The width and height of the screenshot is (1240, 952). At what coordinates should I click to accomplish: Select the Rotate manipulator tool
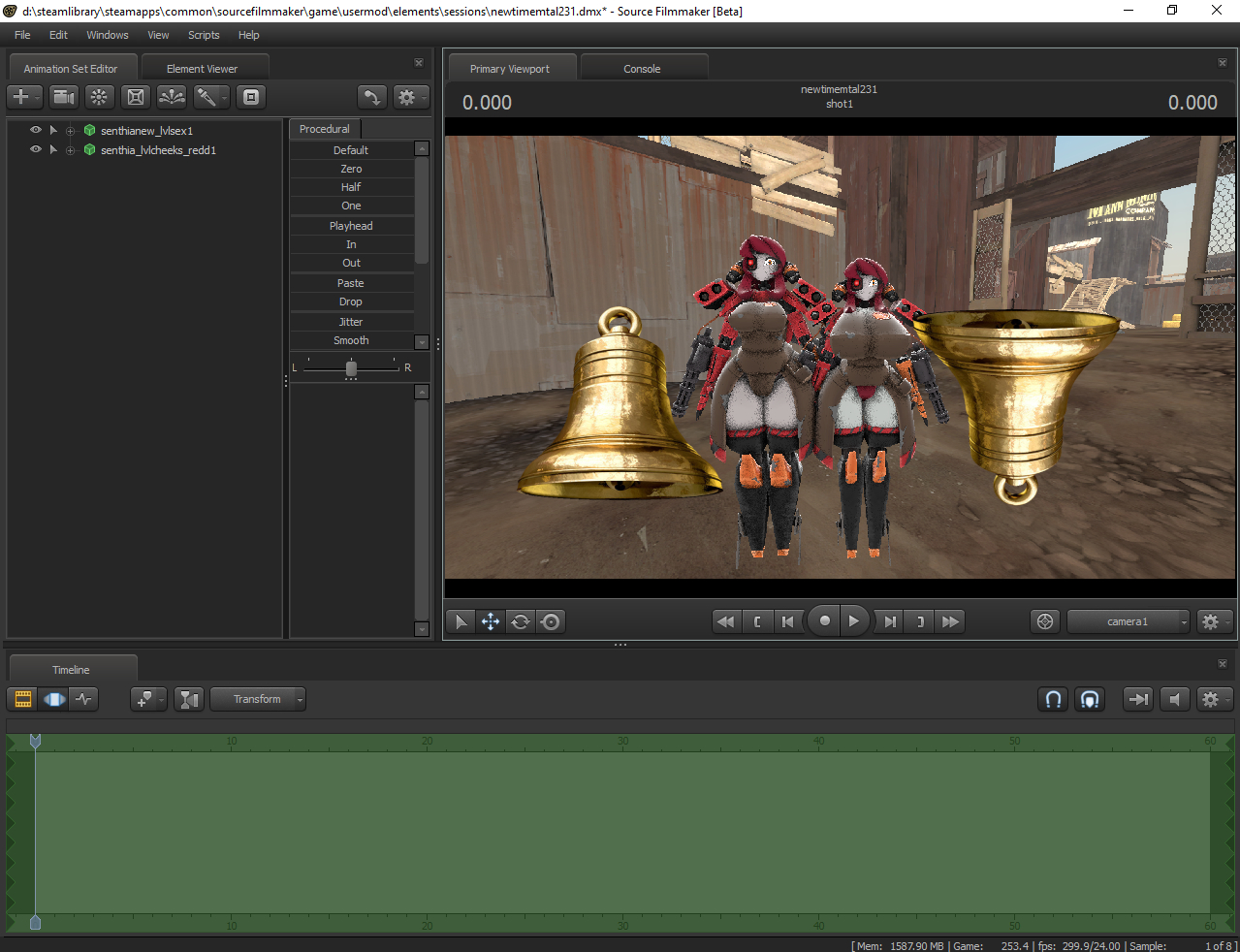[521, 621]
